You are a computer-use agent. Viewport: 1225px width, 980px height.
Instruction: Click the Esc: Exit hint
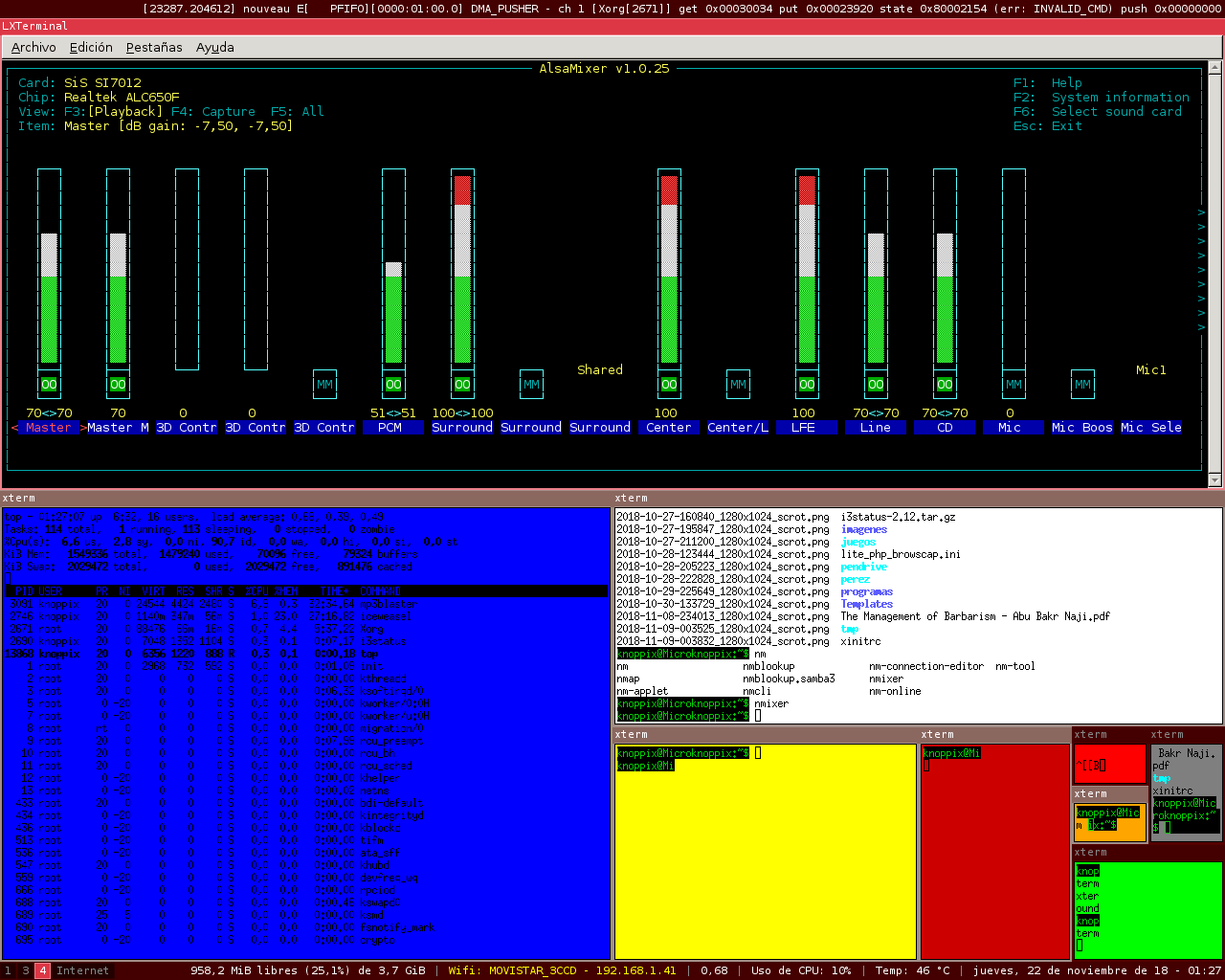pyautogui.click(x=1048, y=126)
